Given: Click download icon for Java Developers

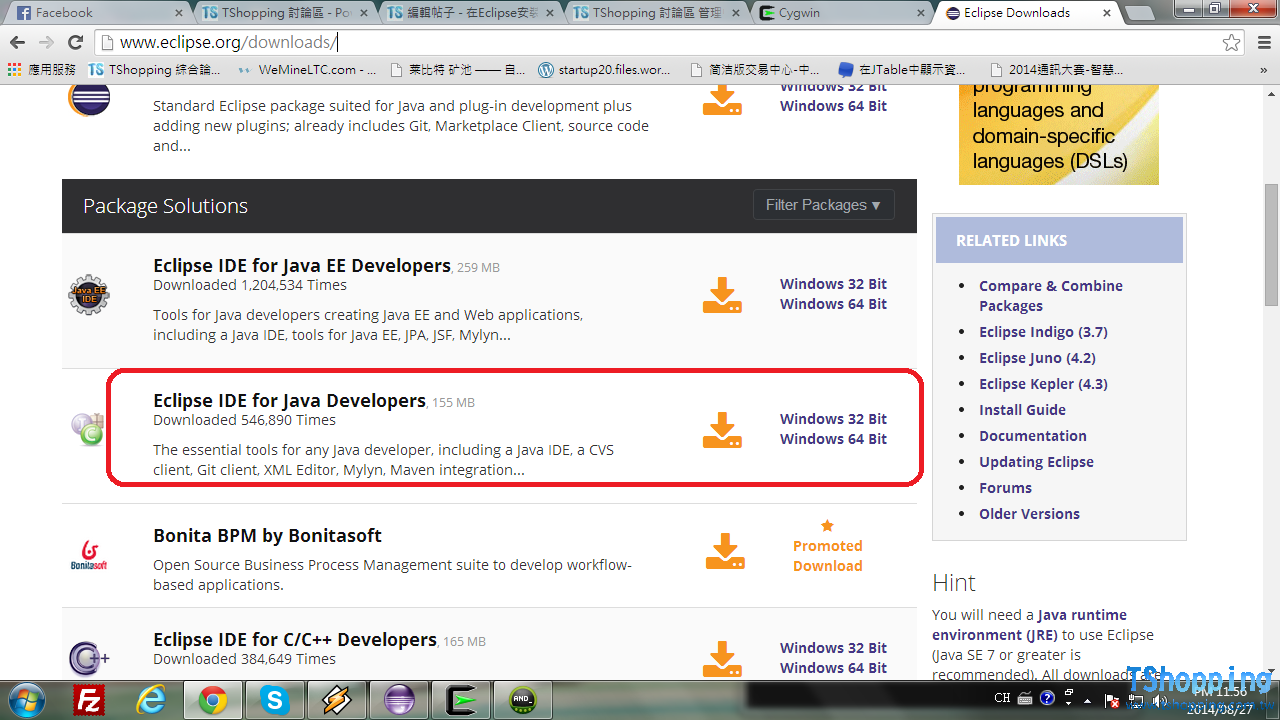Looking at the screenshot, I should coord(722,430).
